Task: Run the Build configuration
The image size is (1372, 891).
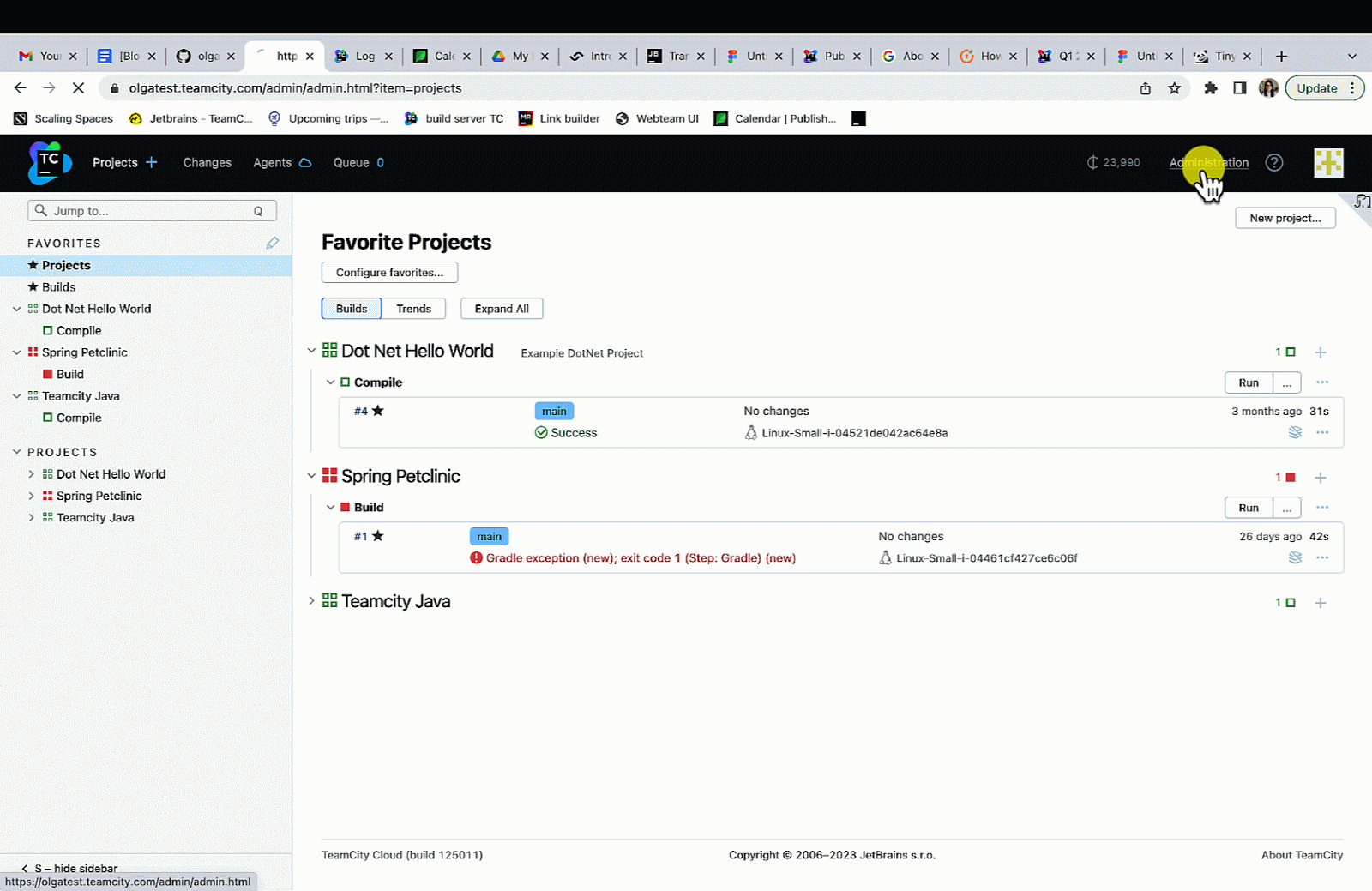Action: tap(1249, 508)
